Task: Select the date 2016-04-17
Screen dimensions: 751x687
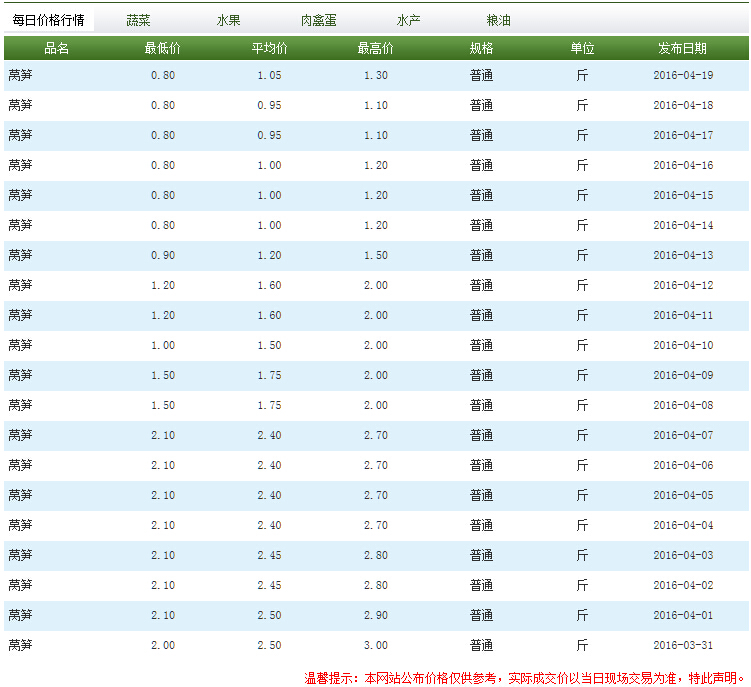Action: click(683, 135)
